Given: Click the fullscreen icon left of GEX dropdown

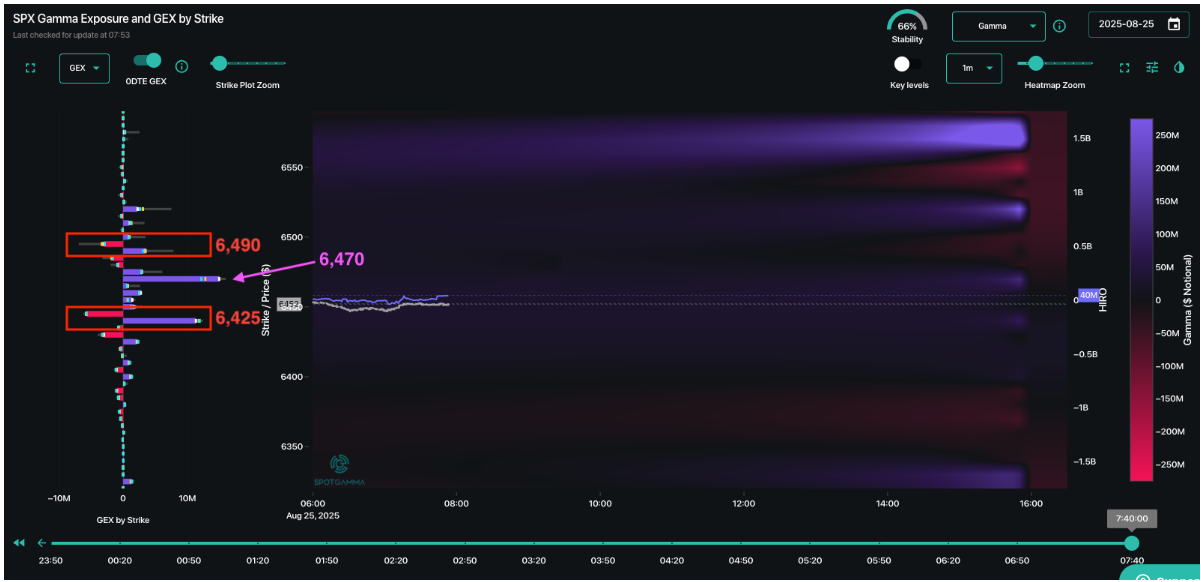Looking at the screenshot, I should pyautogui.click(x=30, y=68).
